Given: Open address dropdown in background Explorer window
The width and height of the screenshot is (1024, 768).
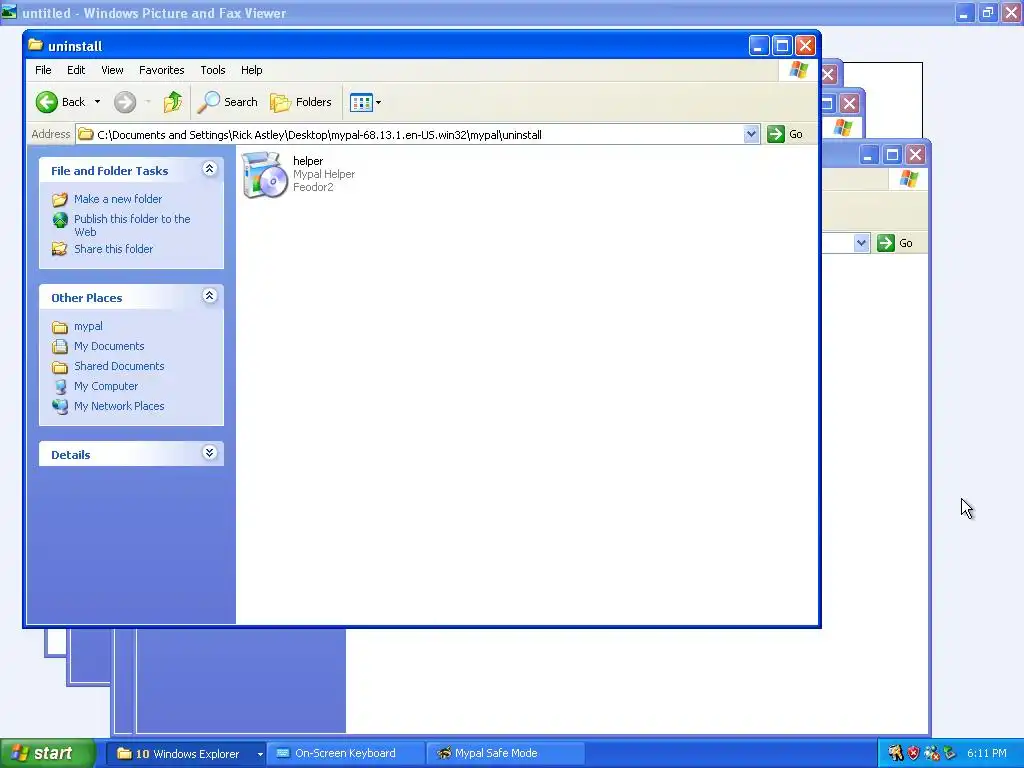Looking at the screenshot, I should coord(861,243).
